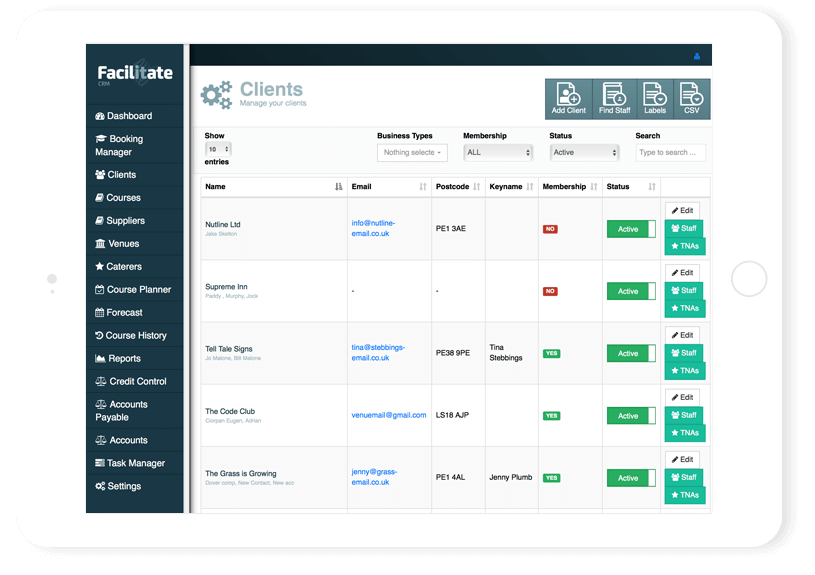The width and height of the screenshot is (815, 575).
Task: Toggle Active status for Supreme Inn
Action: 630,291
